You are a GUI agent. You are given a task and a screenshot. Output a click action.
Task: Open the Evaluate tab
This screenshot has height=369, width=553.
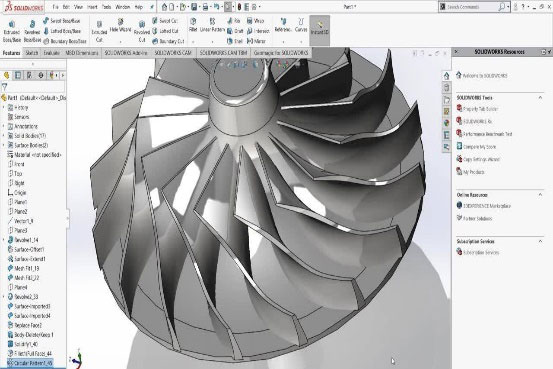pos(51,53)
